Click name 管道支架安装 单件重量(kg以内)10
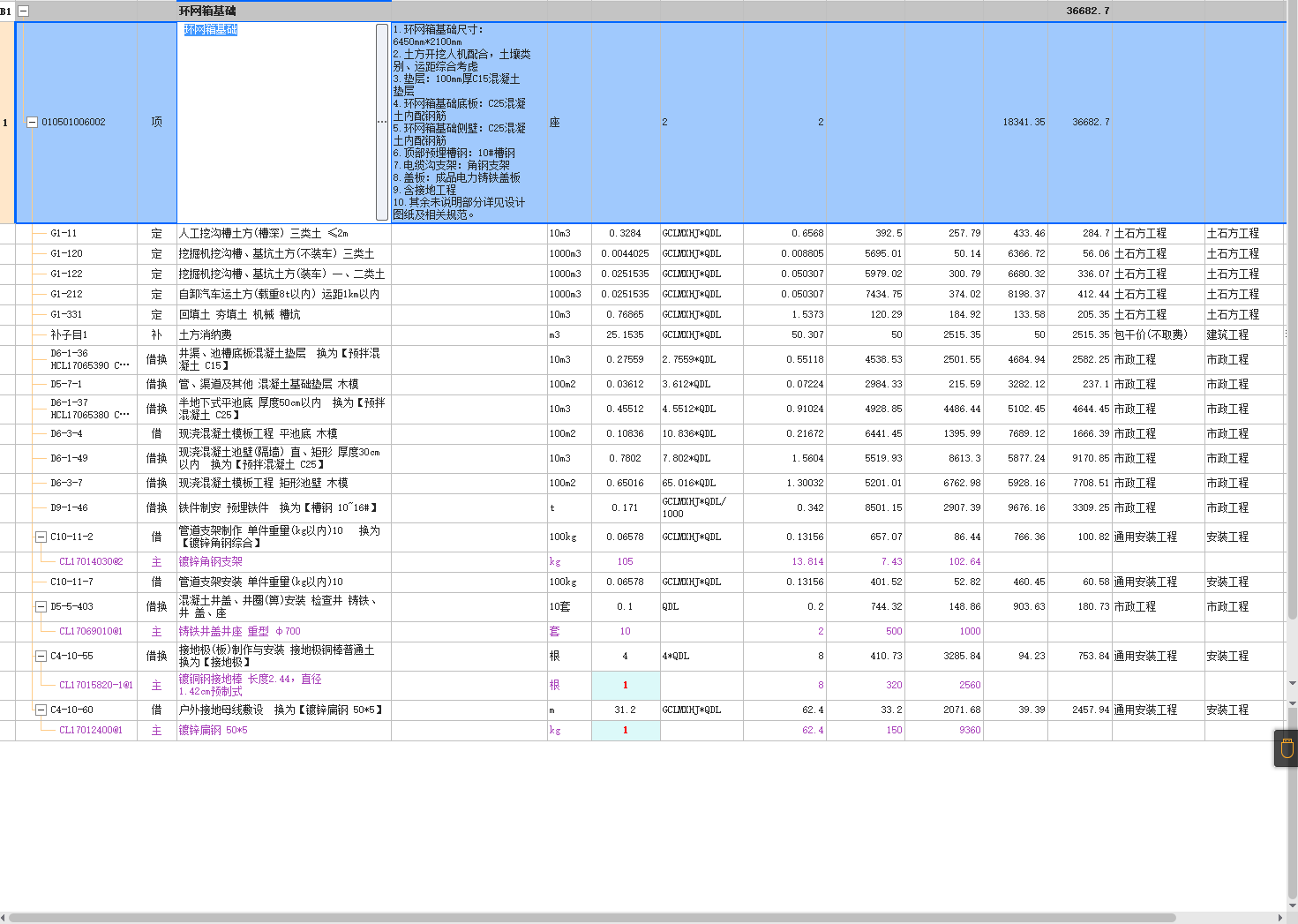The image size is (1298, 924). click(x=260, y=582)
